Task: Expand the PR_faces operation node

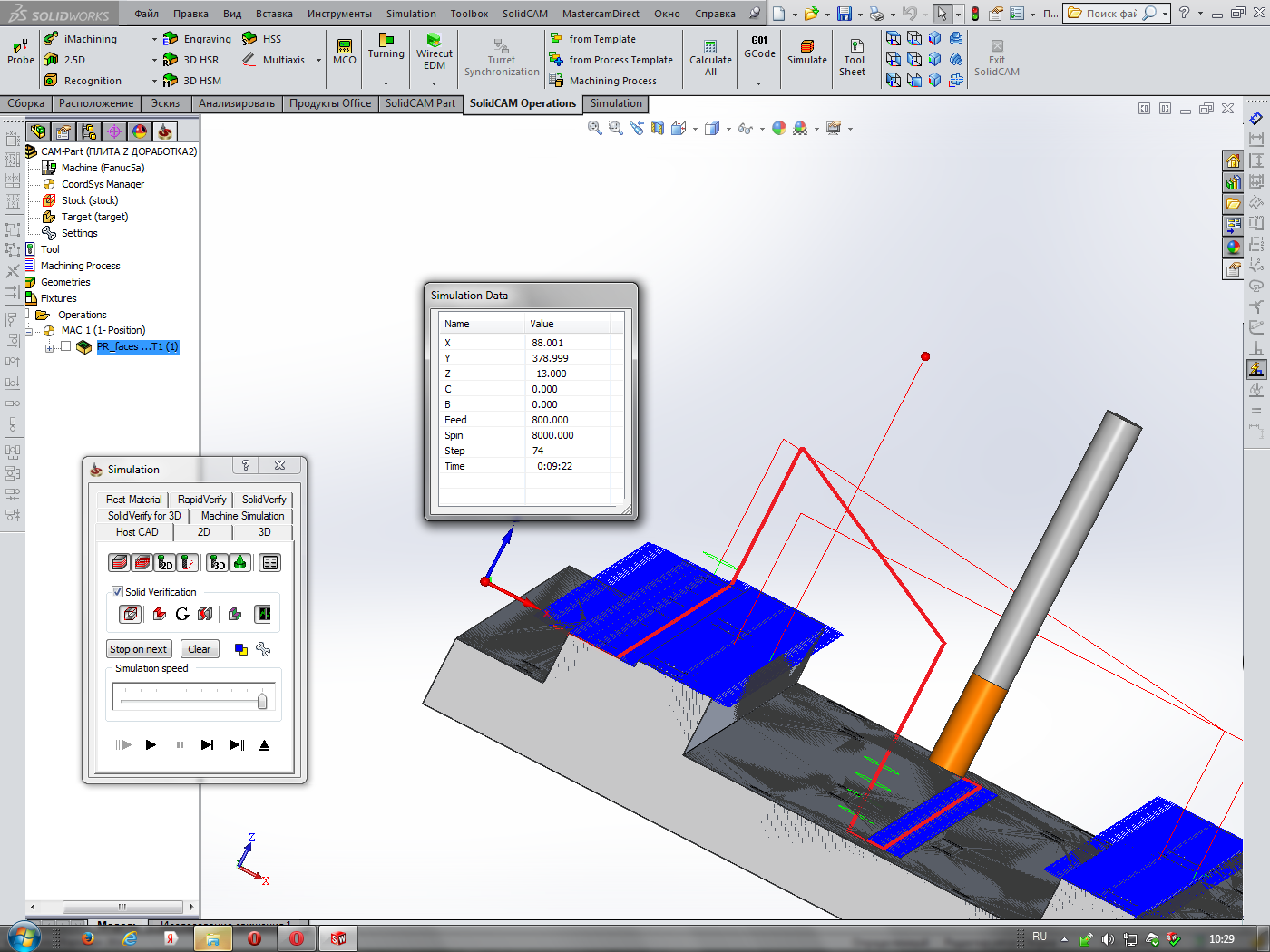Action: click(49, 347)
